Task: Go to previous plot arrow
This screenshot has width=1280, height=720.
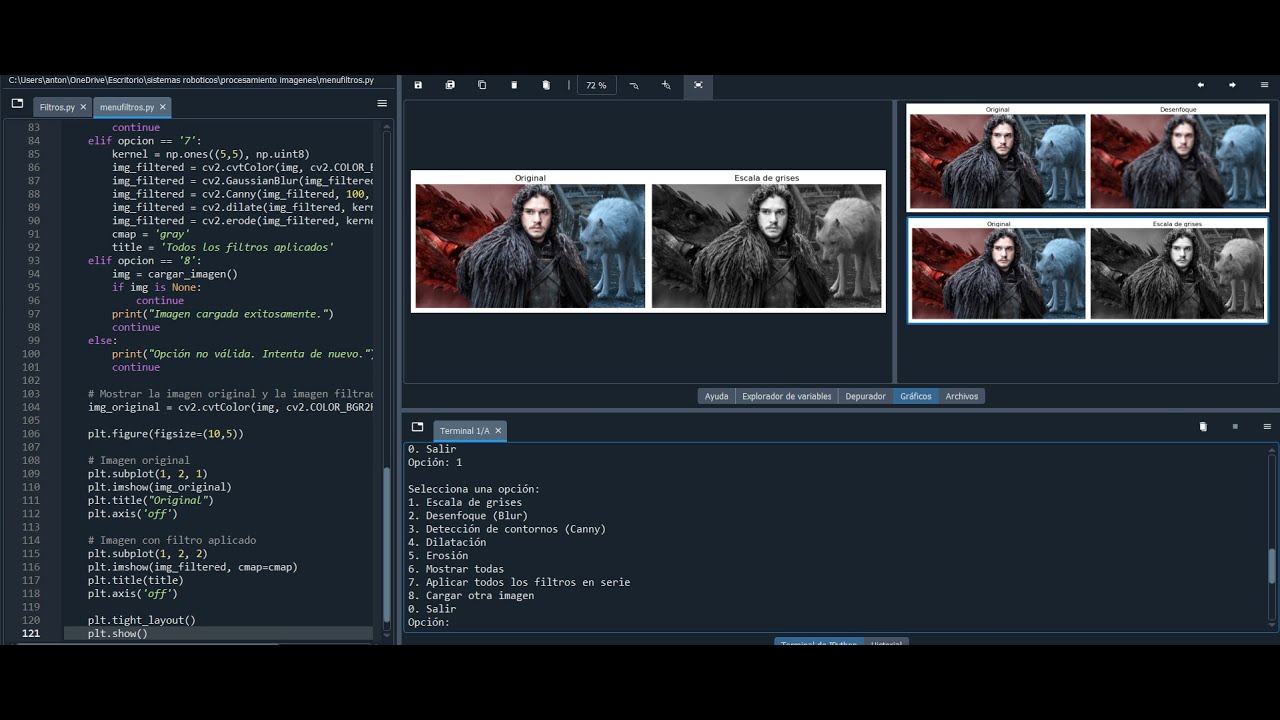Action: 1200,85
